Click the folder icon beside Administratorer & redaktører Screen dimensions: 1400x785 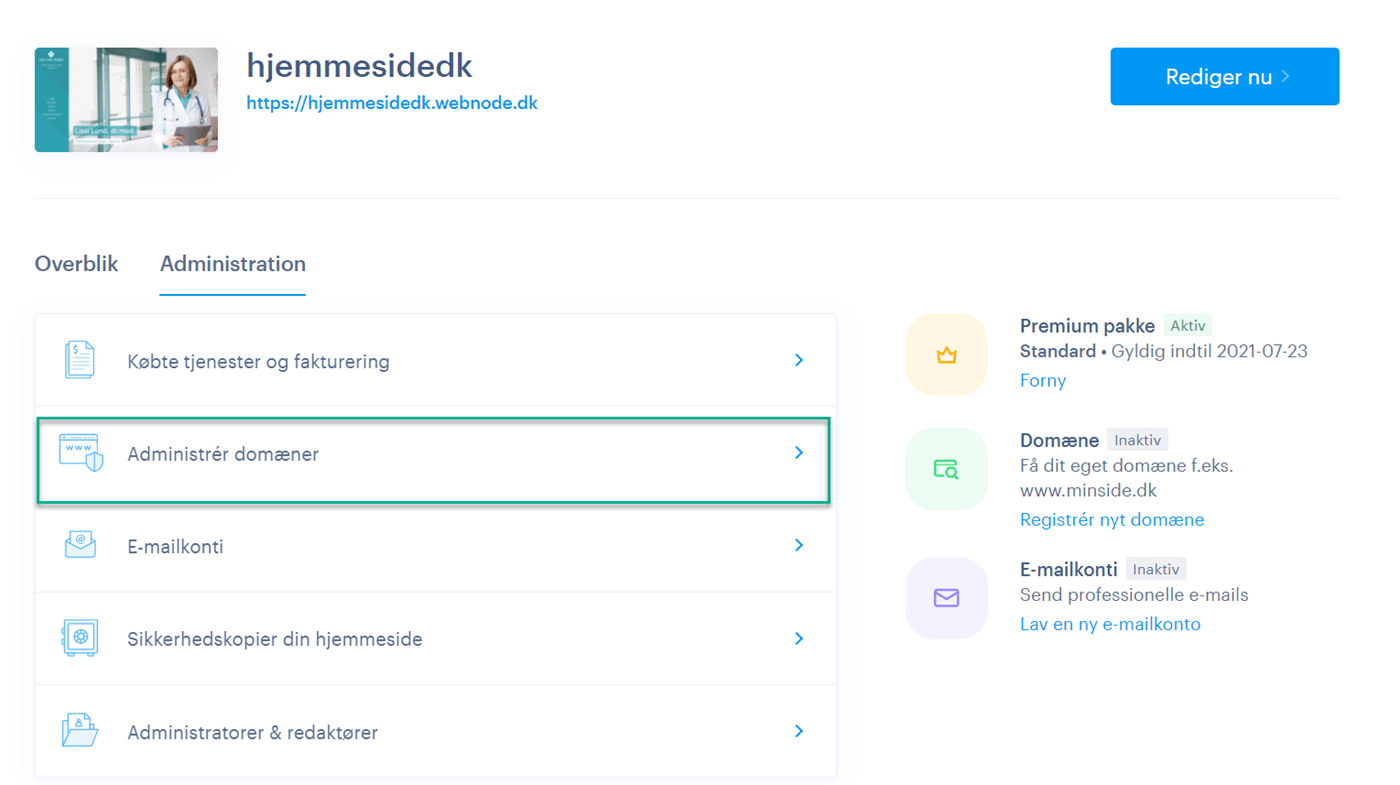click(80, 731)
